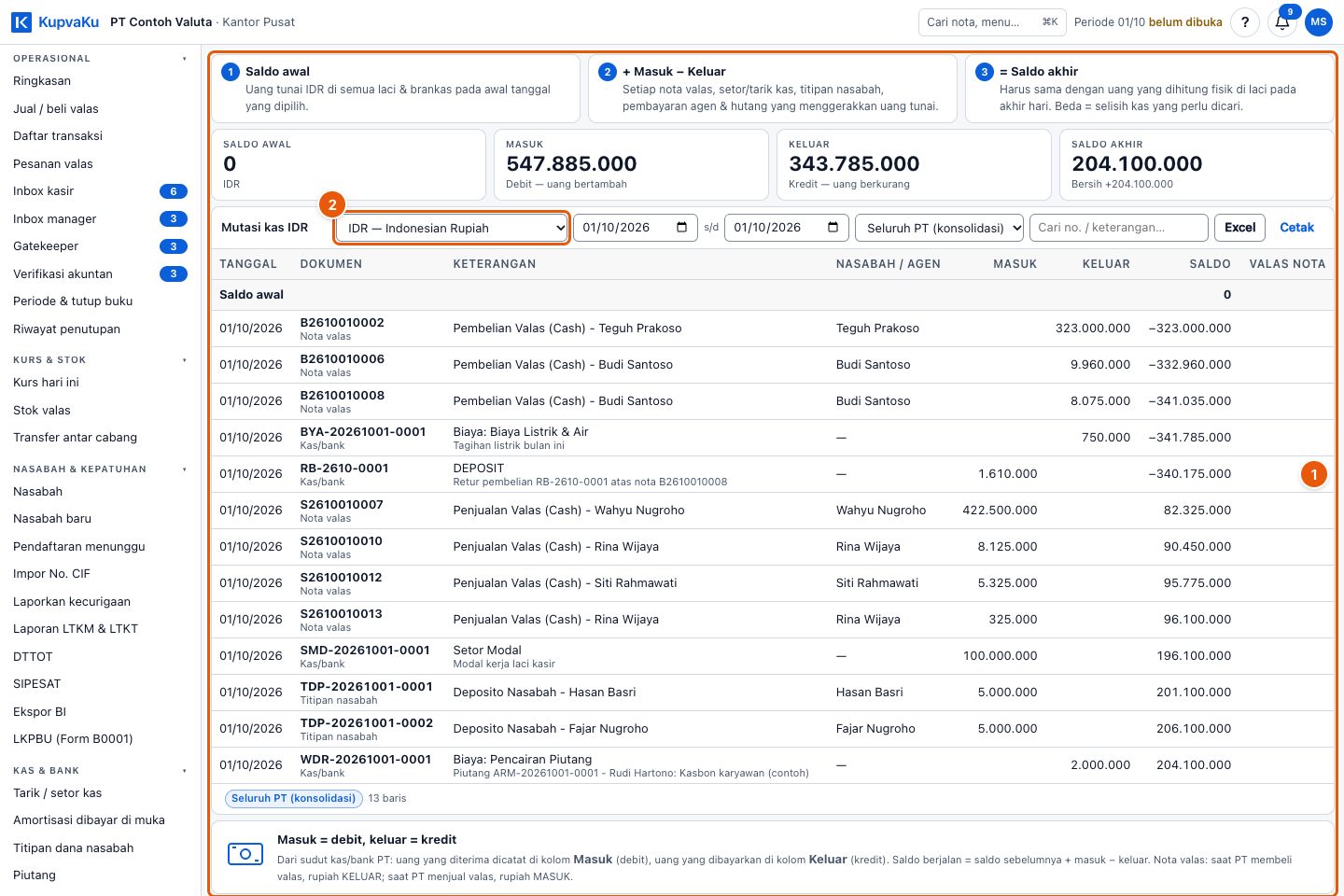Collapse the Operasional sidebar section
1344x896 pixels.
(185, 59)
